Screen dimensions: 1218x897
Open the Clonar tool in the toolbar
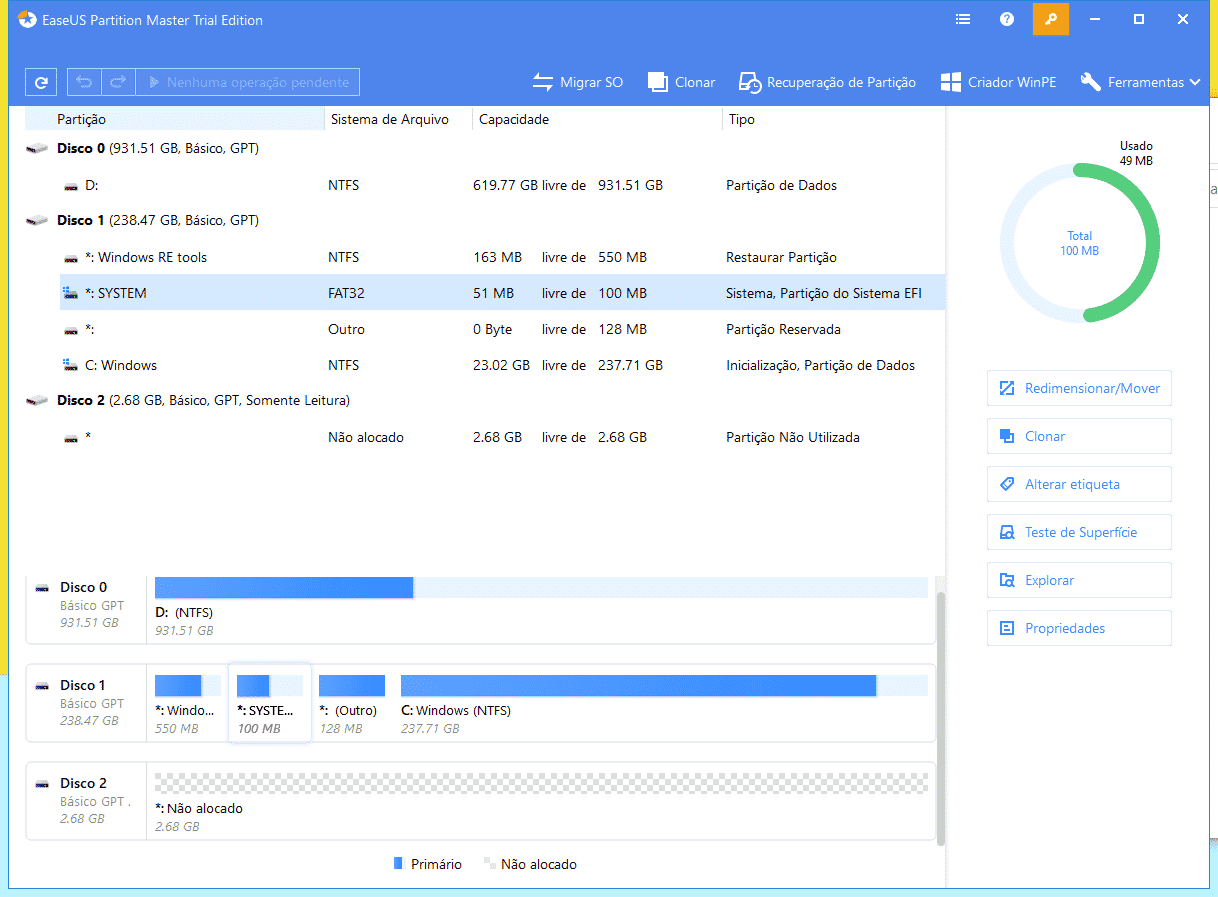tap(681, 82)
